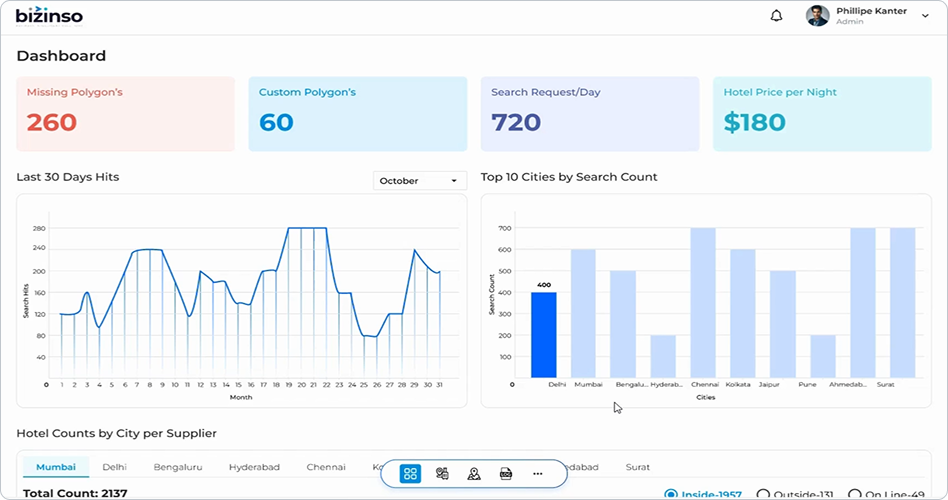The height and width of the screenshot is (500, 948).
Task: Click the Chennai bar in search count chart
Action: click(703, 303)
